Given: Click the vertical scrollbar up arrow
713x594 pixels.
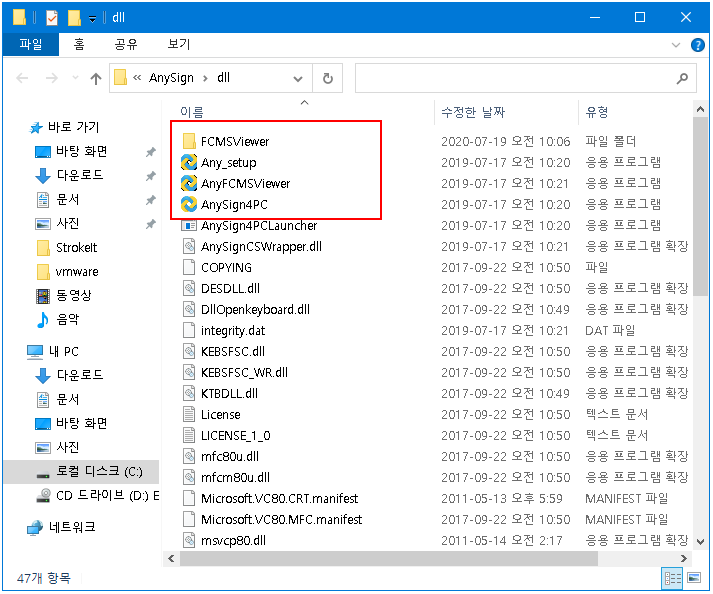Looking at the screenshot, I should [700, 109].
